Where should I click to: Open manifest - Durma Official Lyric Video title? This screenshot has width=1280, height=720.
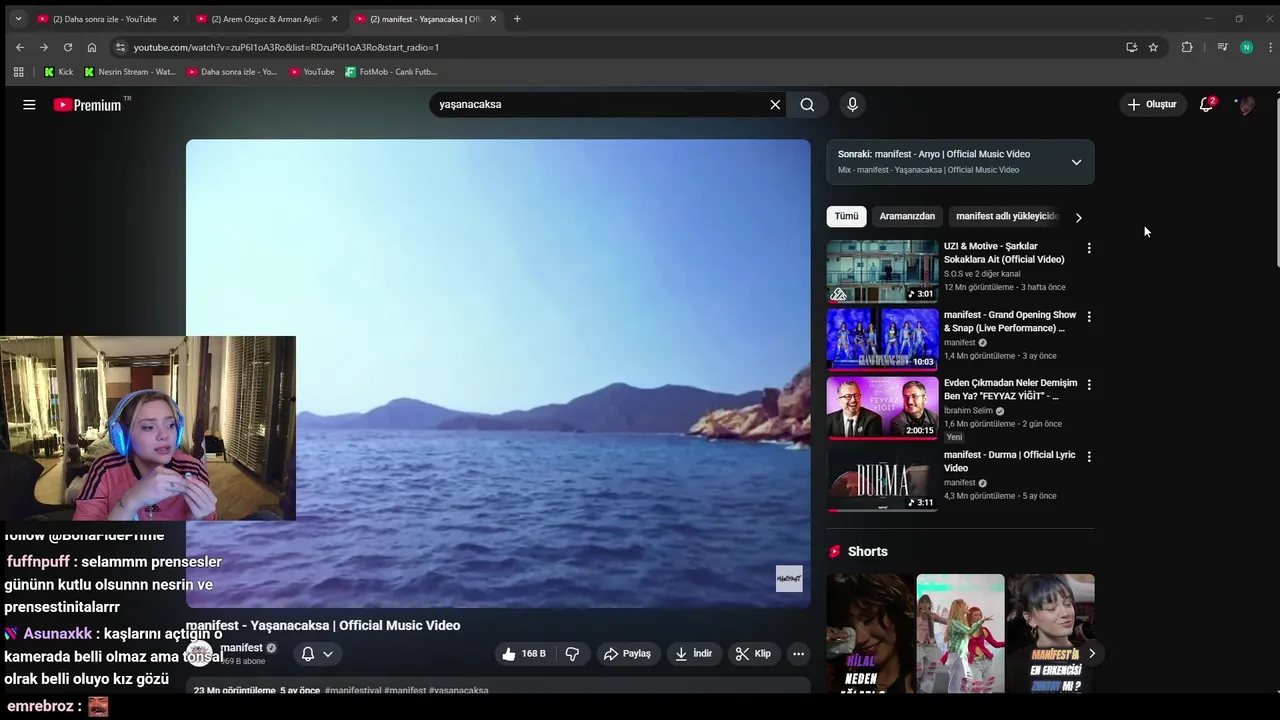pyautogui.click(x=1009, y=461)
